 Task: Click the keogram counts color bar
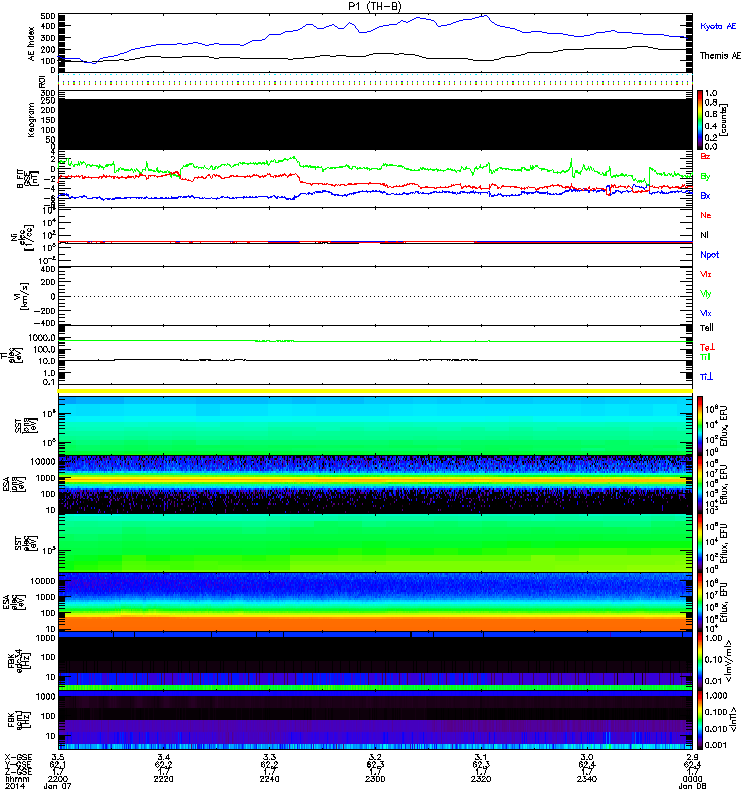point(699,119)
